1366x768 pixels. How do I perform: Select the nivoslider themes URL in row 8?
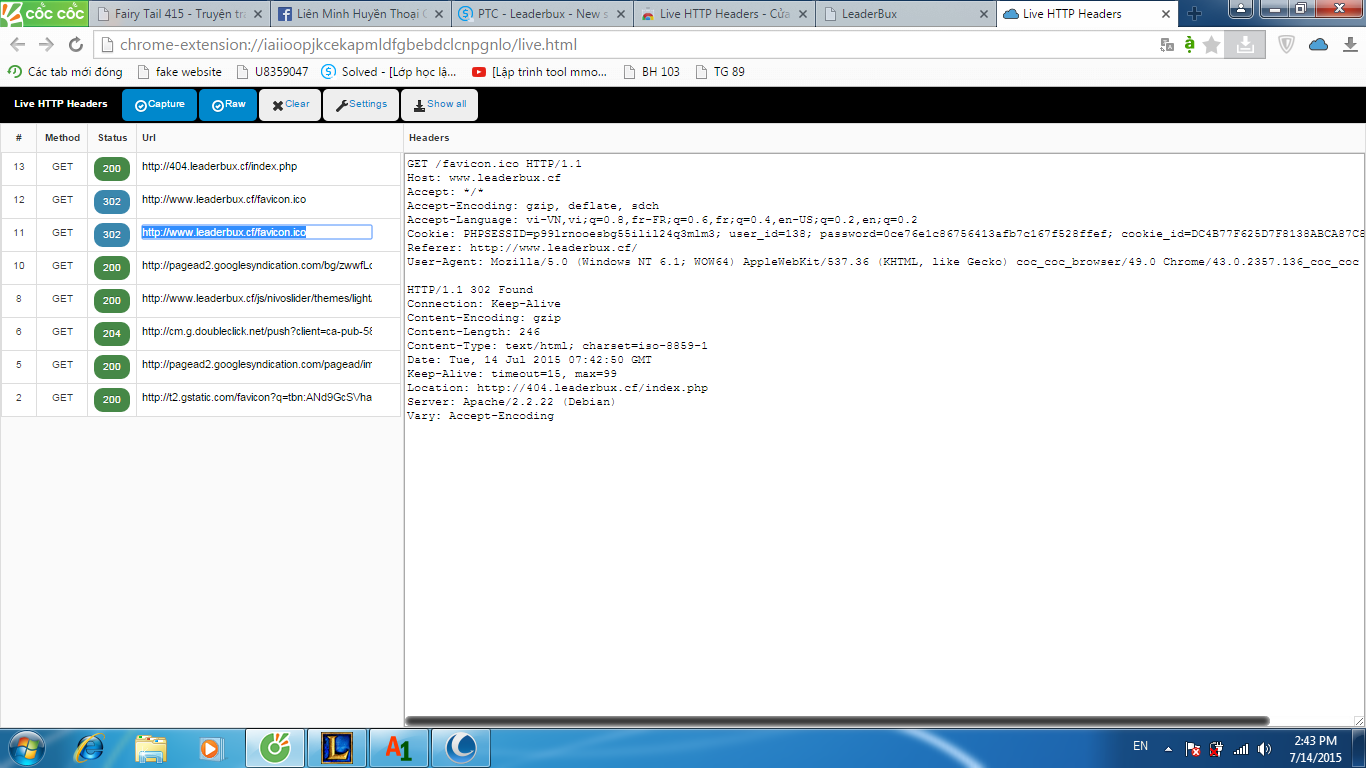click(x=256, y=299)
